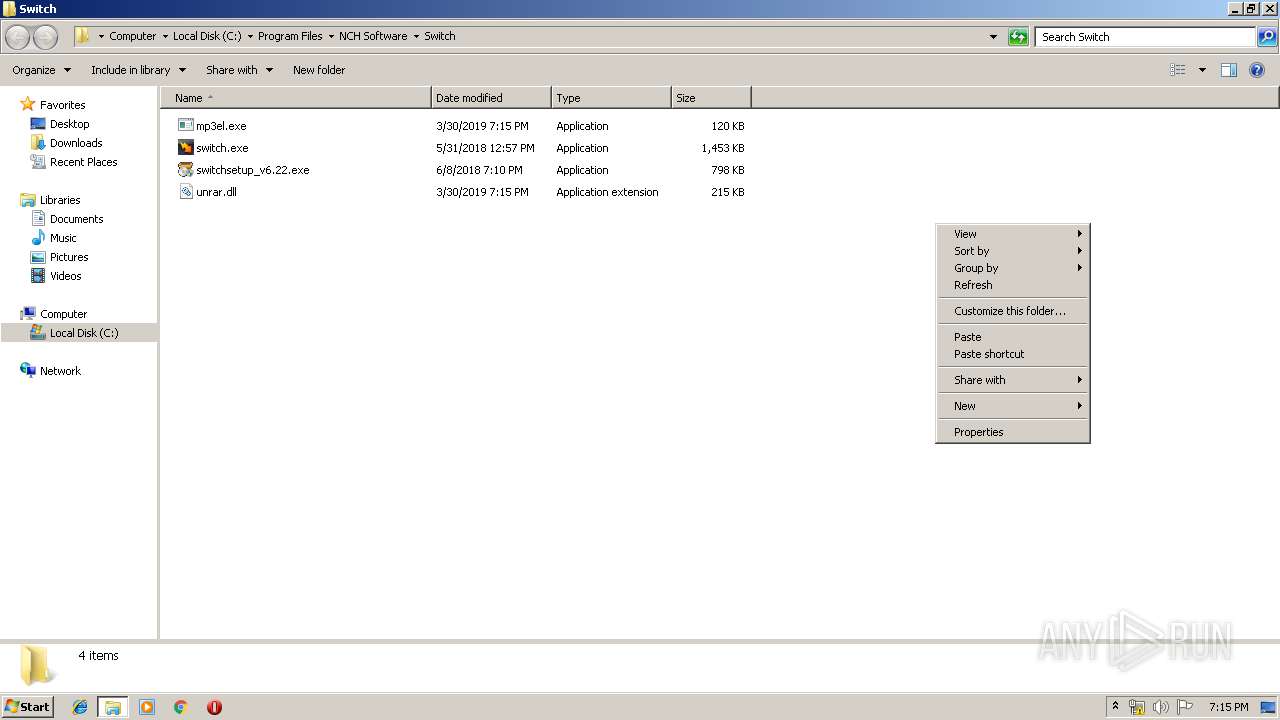The height and width of the screenshot is (720, 1280).
Task: Click Local Disk (C:) in breadcrumb
Action: 207,36
